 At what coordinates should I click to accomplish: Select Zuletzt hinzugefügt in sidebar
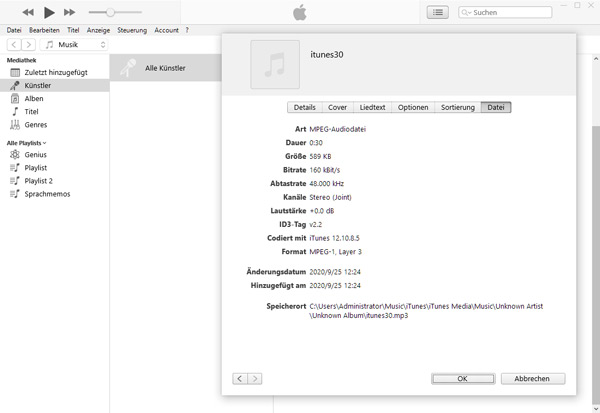55,72
